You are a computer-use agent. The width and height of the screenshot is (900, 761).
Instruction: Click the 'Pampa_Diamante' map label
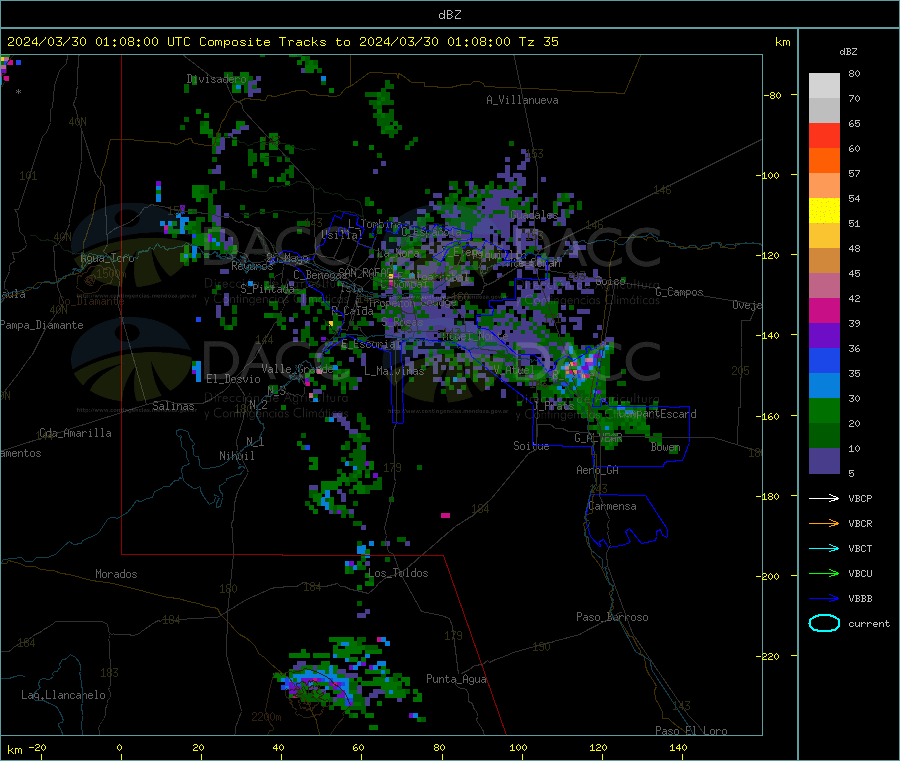click(x=41, y=325)
